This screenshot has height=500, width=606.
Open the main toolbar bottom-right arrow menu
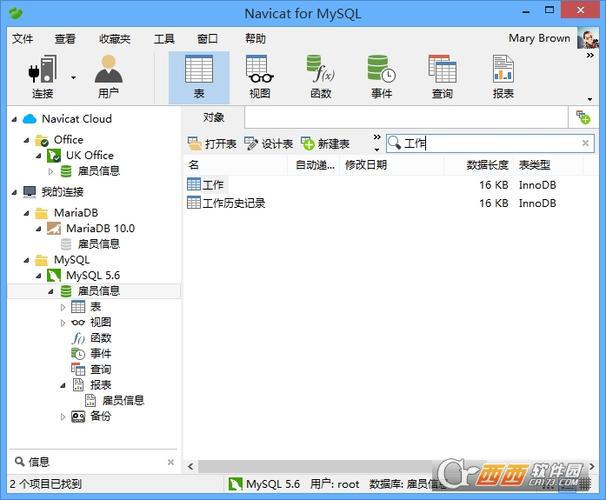click(590, 99)
